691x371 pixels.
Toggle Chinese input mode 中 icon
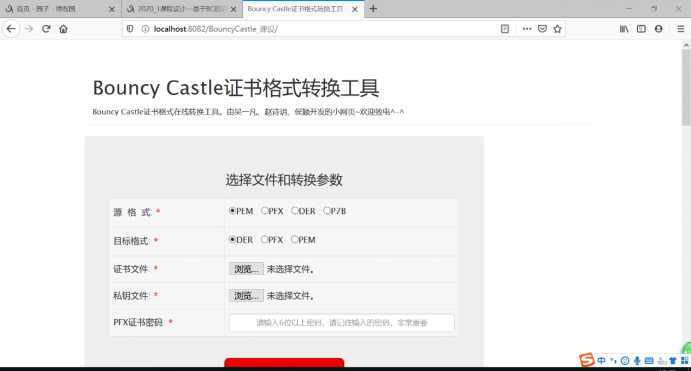pos(601,360)
